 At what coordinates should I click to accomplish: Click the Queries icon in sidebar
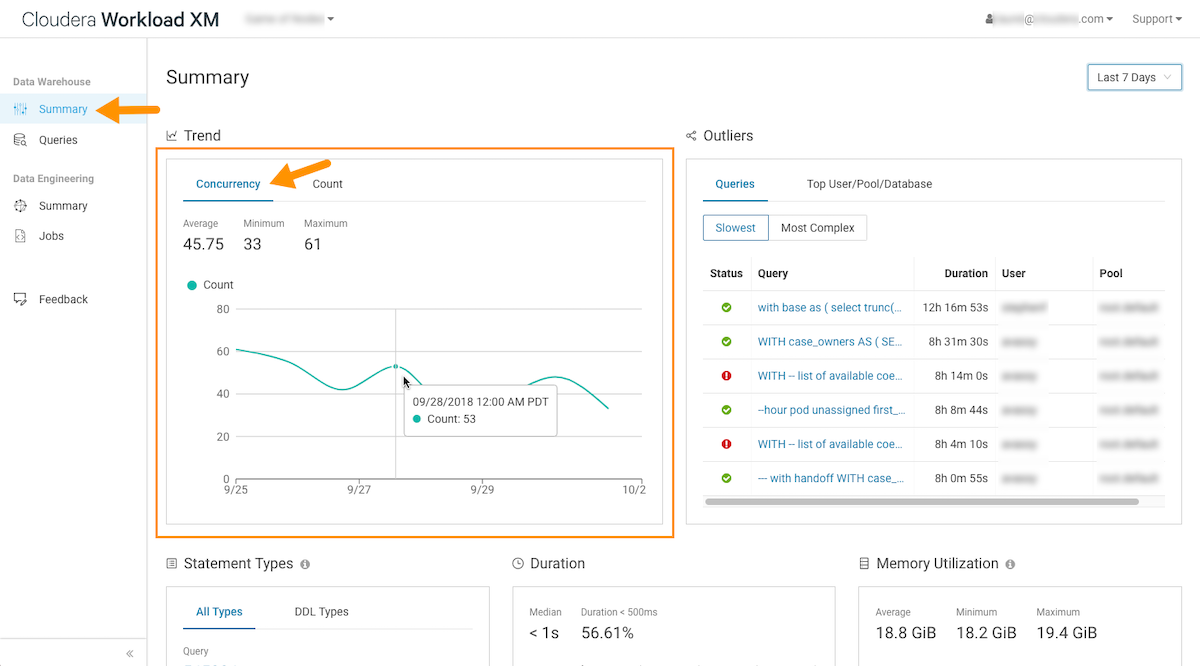[20, 140]
